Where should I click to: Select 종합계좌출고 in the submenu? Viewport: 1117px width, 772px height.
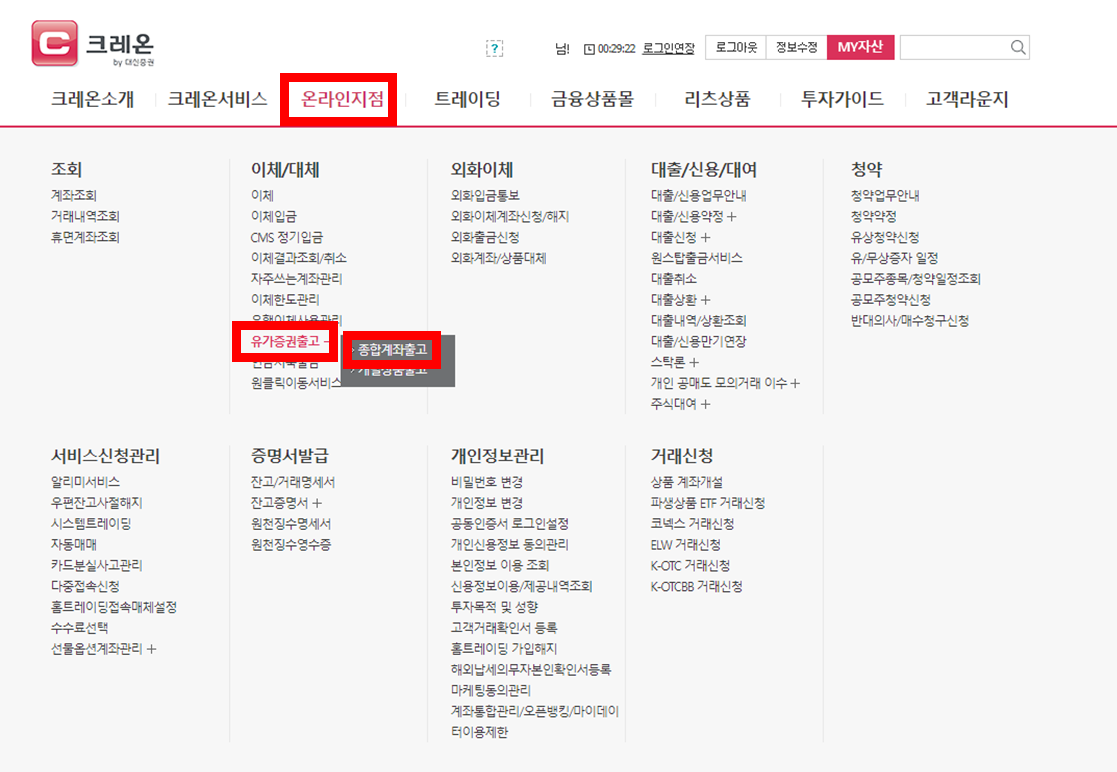click(x=392, y=350)
